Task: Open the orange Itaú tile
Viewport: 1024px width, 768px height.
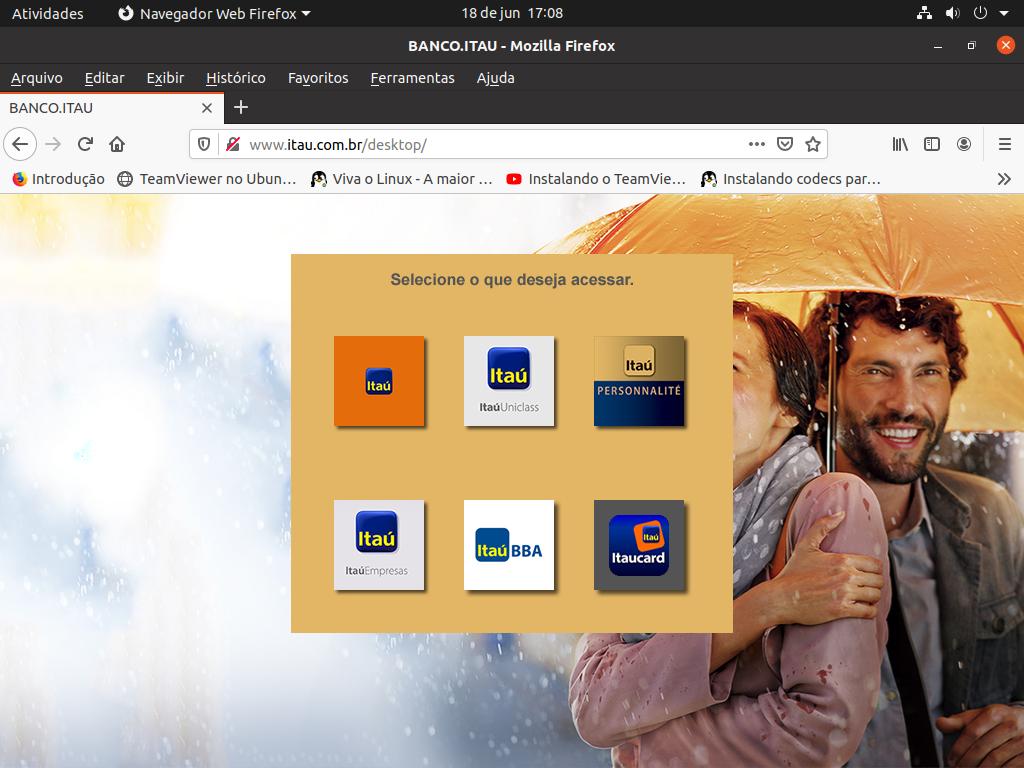Action: (379, 381)
